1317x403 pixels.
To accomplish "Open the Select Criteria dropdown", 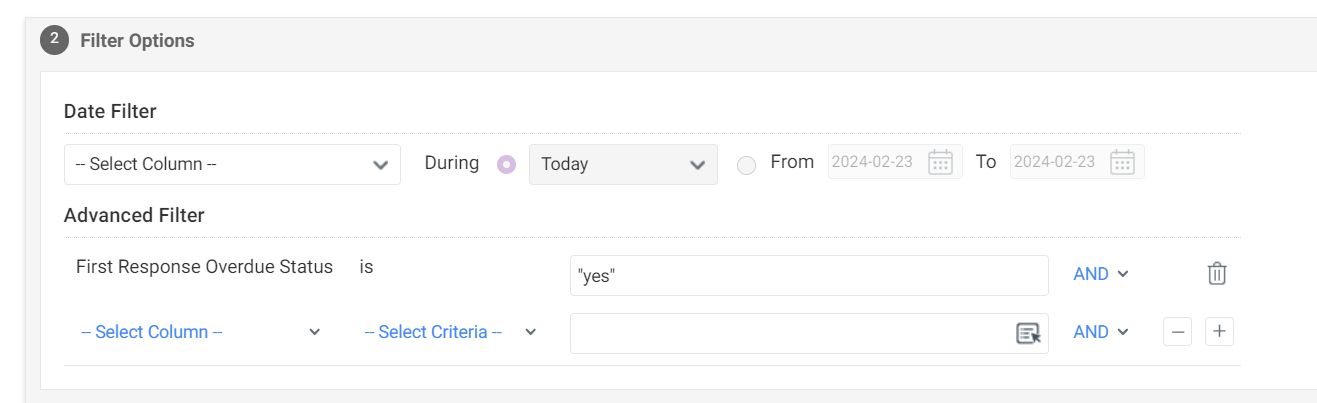I will coord(450,332).
